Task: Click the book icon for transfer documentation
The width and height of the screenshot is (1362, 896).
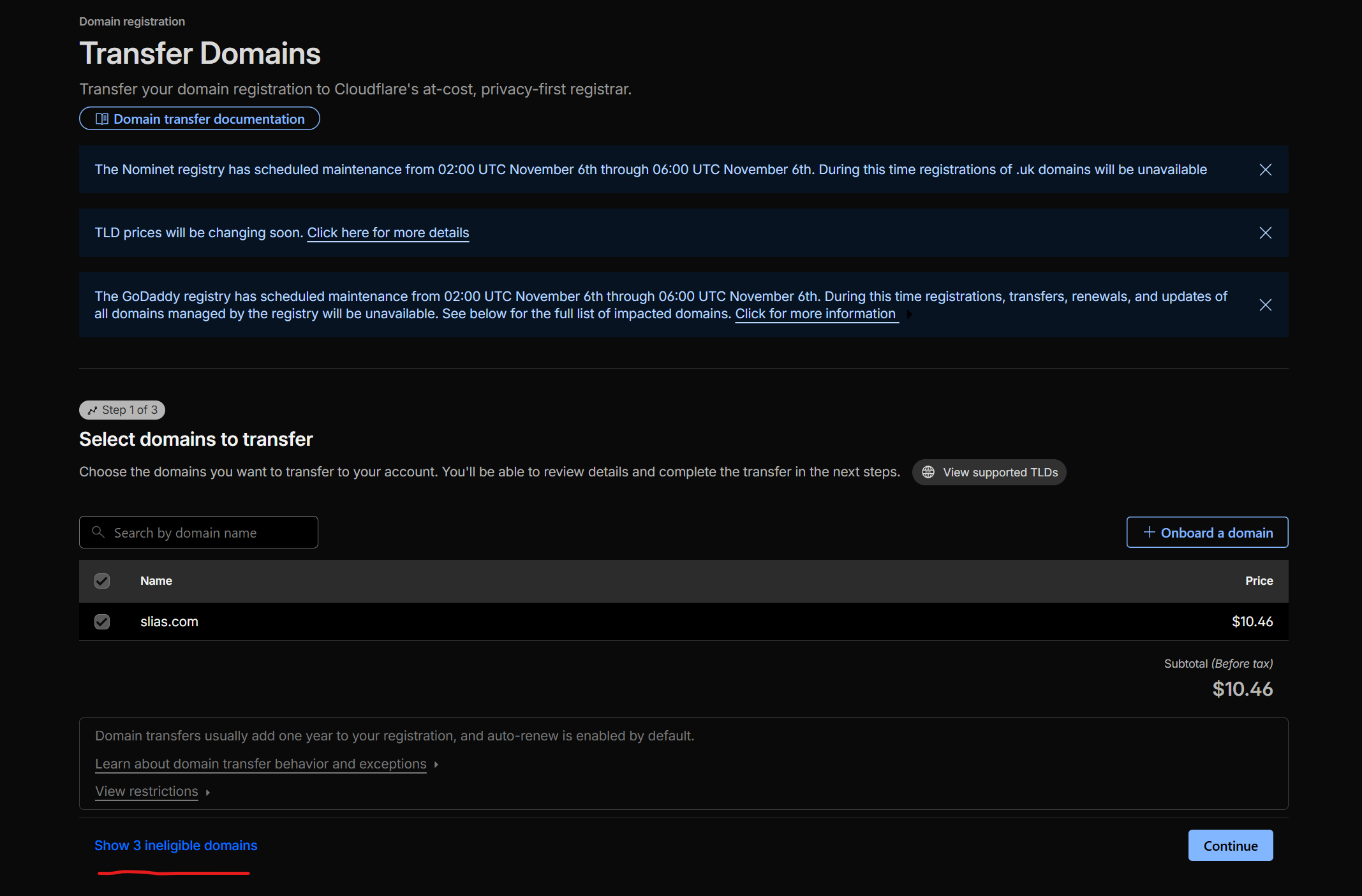Action: click(101, 119)
